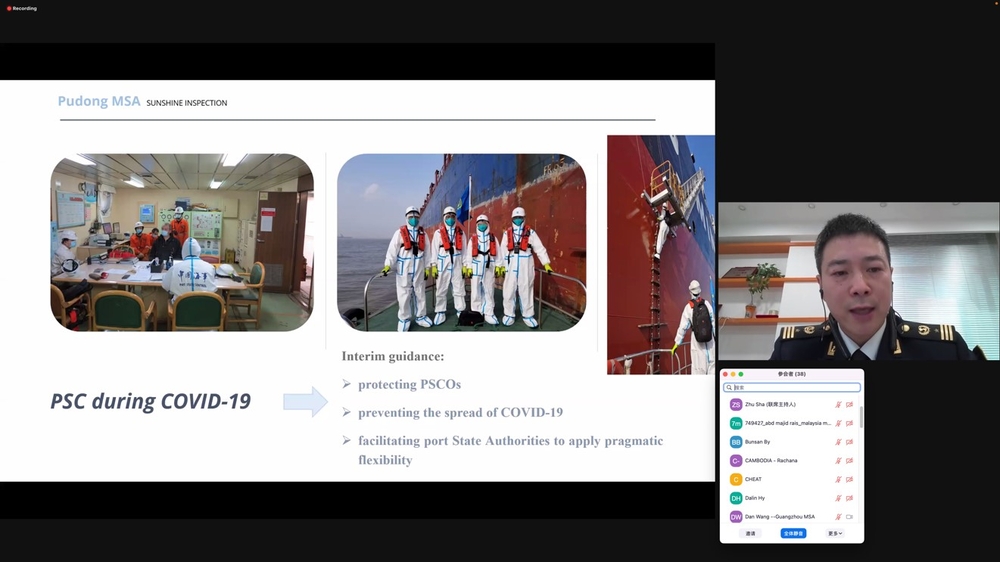Click the Recording indicator at top left

[x=22, y=8]
